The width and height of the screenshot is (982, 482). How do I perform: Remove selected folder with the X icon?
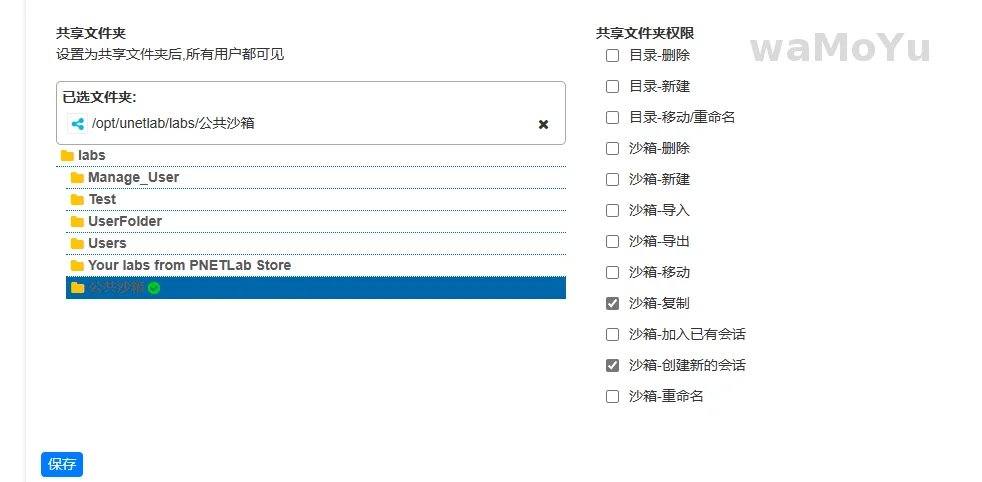pyautogui.click(x=543, y=125)
